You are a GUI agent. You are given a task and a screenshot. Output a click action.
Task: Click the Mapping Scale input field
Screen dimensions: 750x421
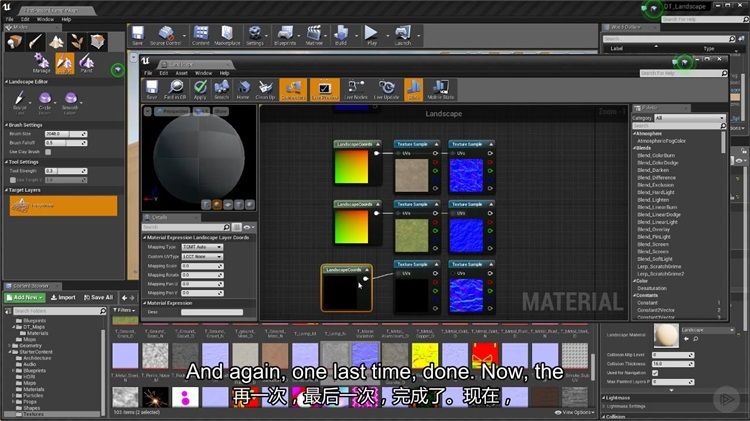(202, 266)
